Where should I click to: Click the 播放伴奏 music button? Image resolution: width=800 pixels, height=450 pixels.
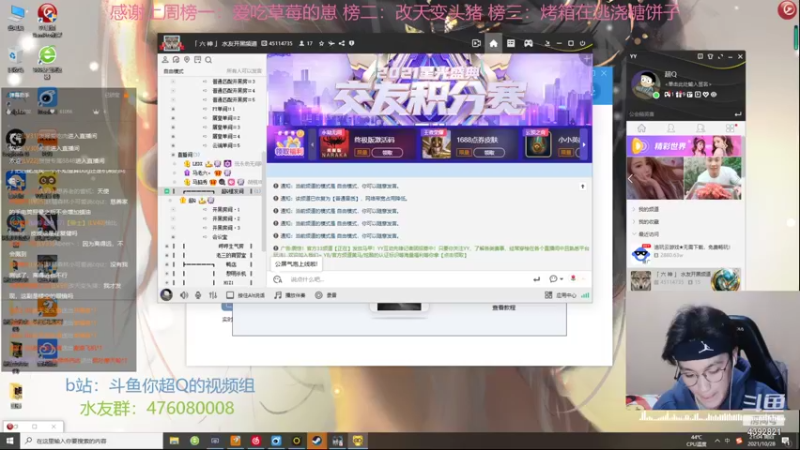pos(290,295)
